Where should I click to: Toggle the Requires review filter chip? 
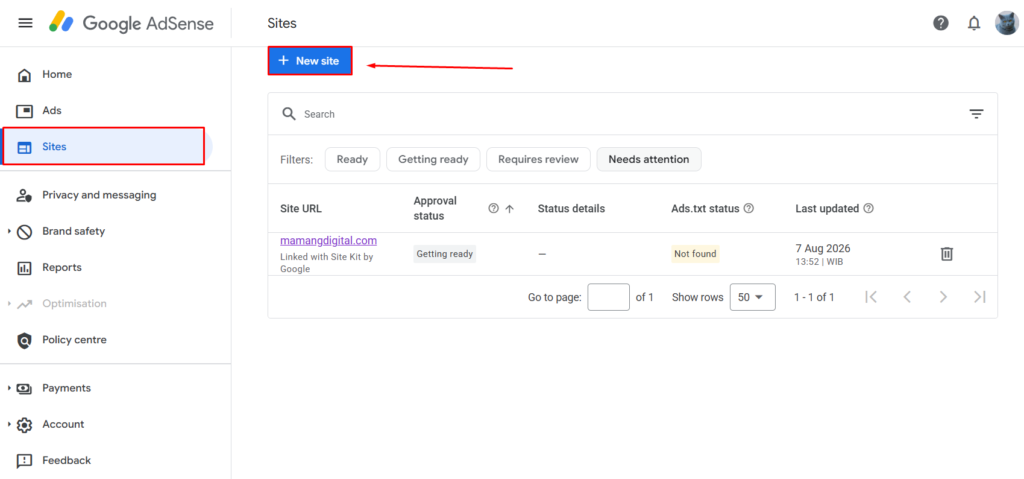tap(538, 159)
